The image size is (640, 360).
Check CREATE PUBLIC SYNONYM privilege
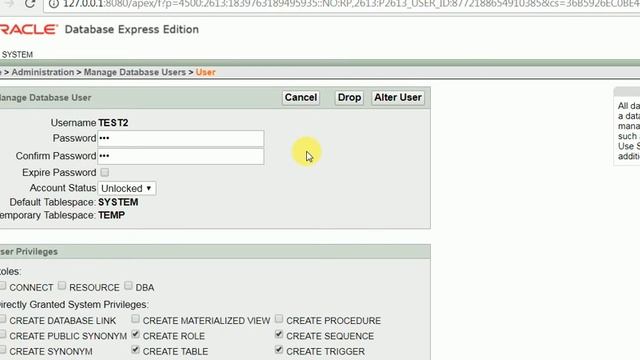[x=2, y=334]
